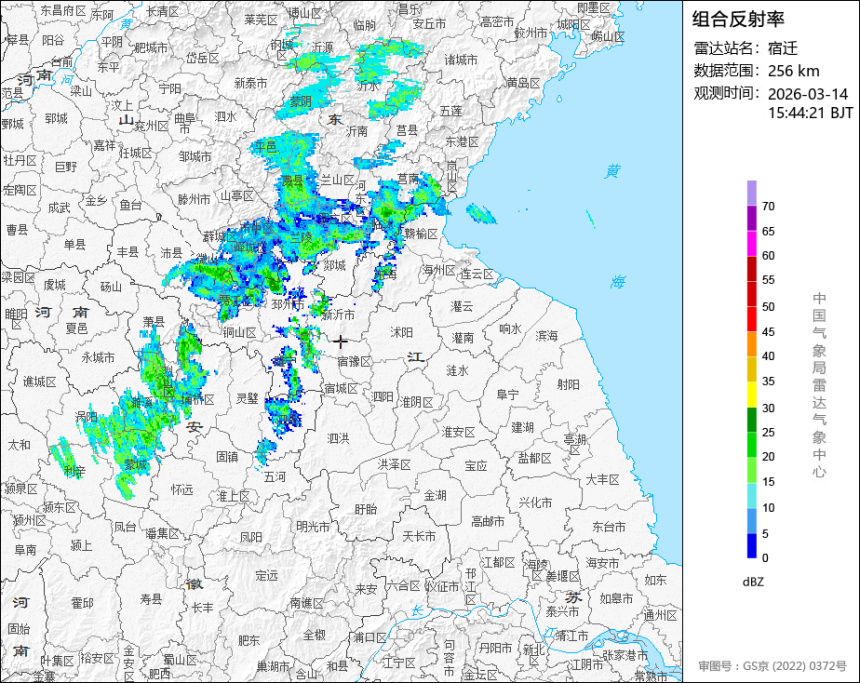Pick the purple 65–70 dBZ legend band
860x683 pixels.
pos(751,218)
